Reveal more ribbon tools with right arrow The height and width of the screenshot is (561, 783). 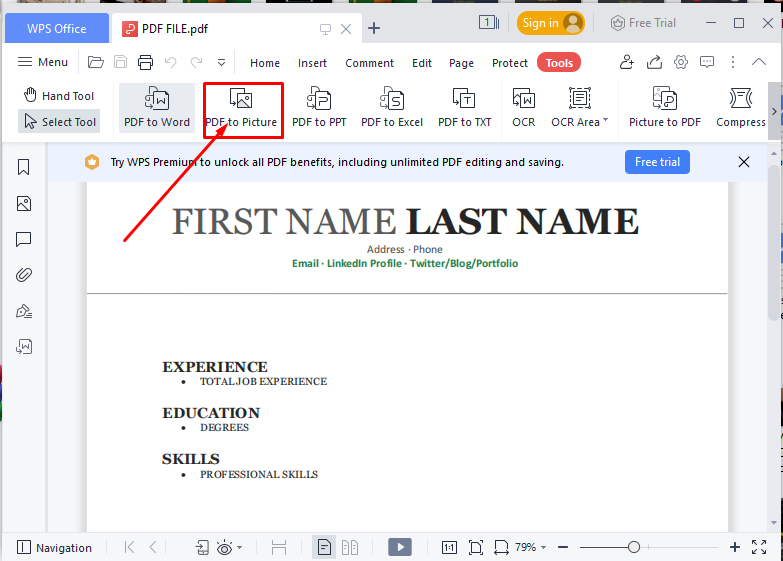[774, 111]
